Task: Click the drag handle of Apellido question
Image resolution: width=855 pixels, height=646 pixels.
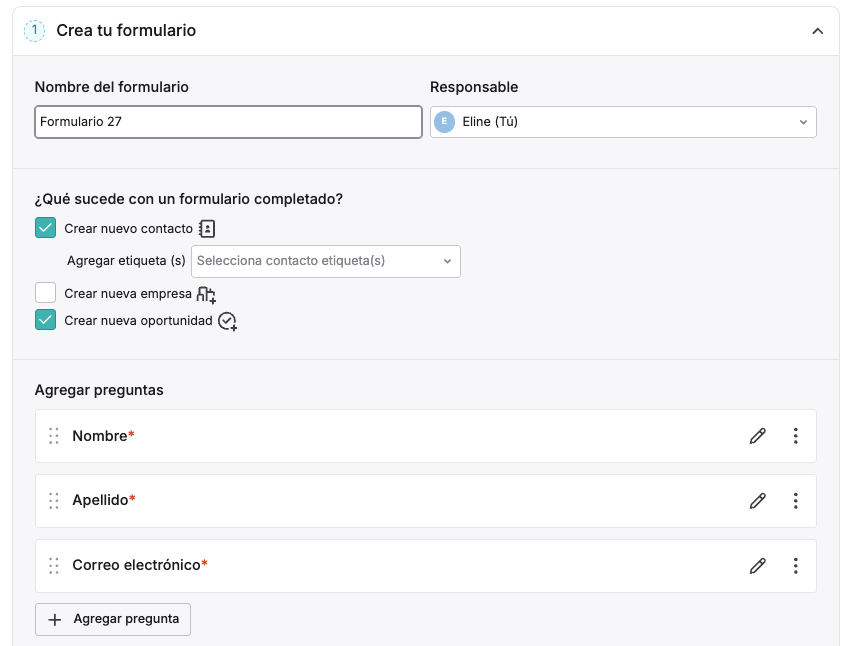Action: point(53,500)
